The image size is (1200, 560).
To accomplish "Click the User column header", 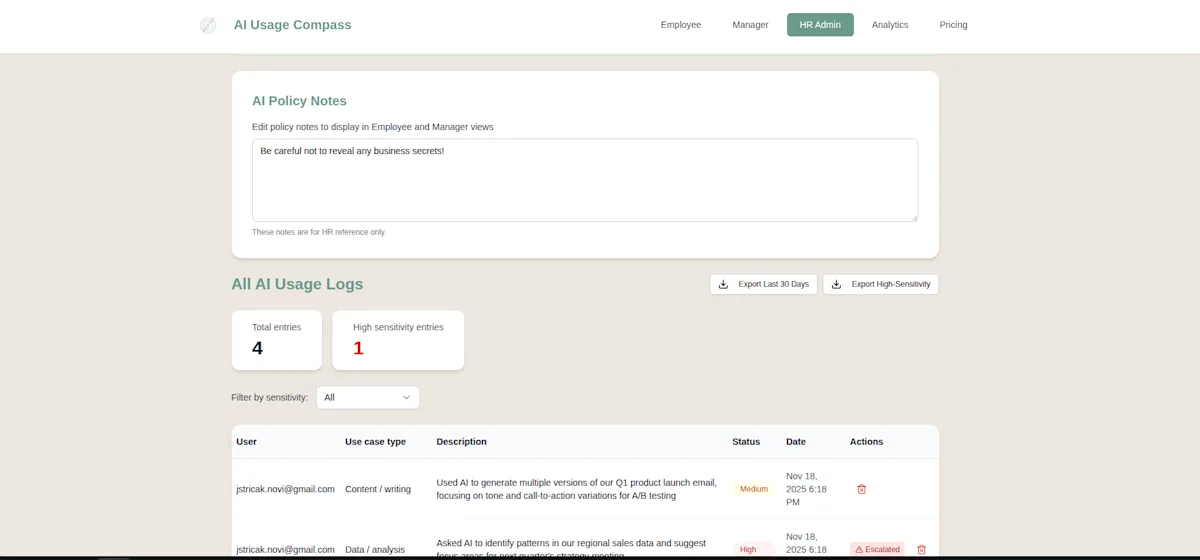I will click(247, 441).
